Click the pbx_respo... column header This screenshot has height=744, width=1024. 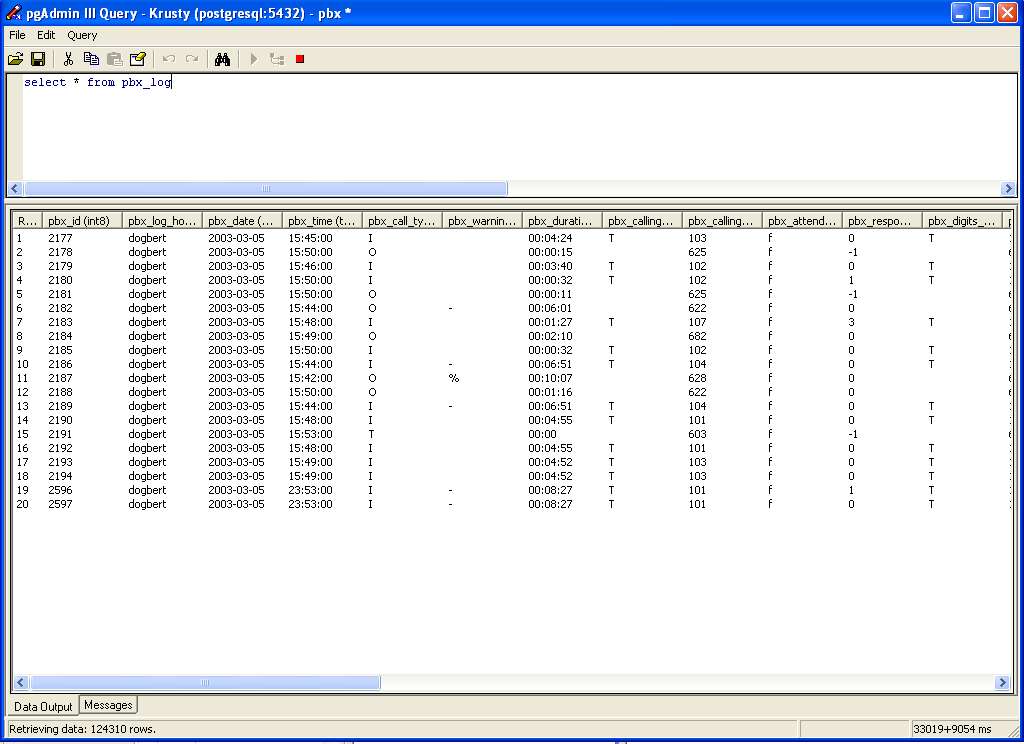coord(882,221)
